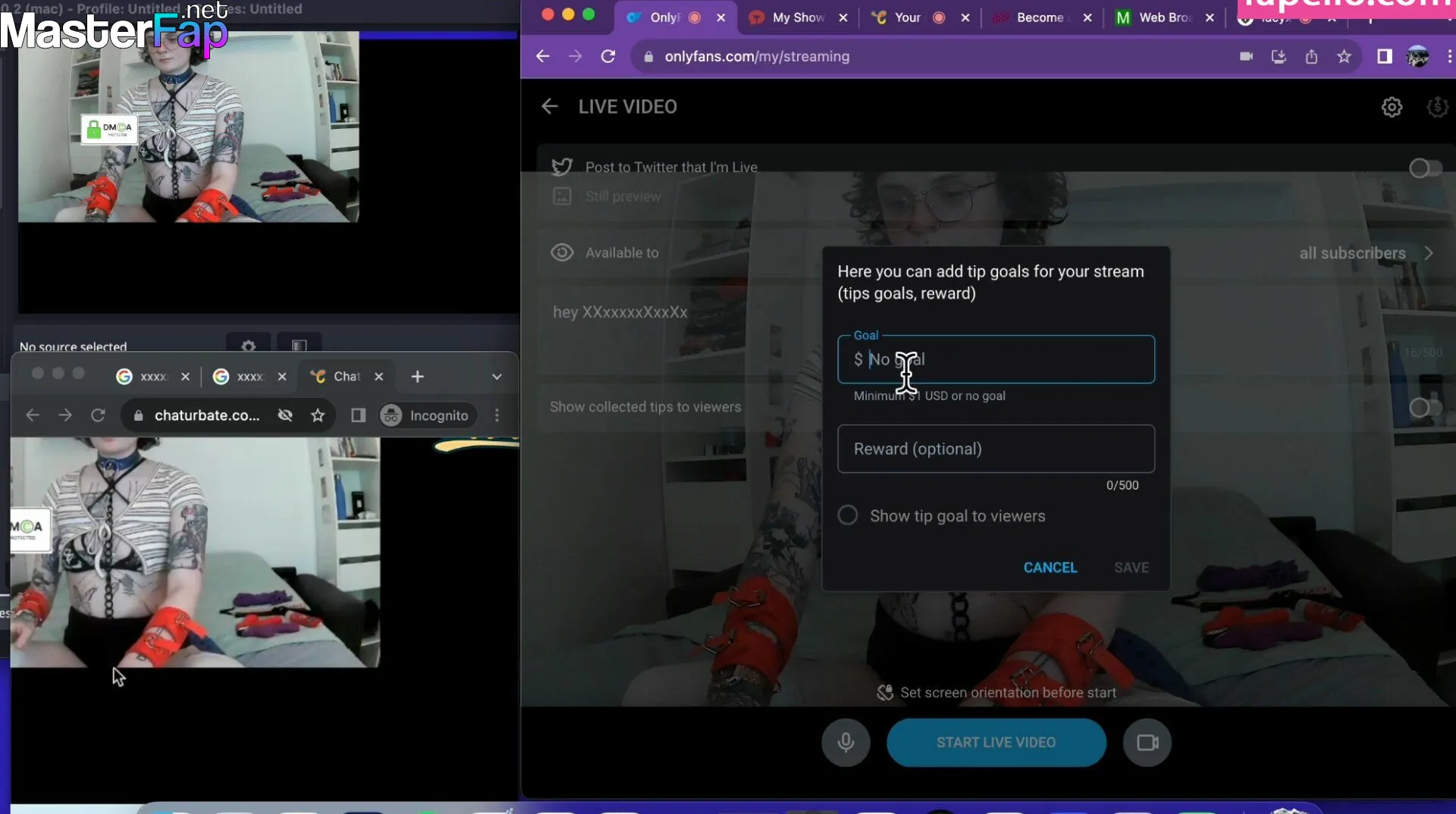Screen dimensions: 1456x814
Task: Click the Reward (optional) field
Action: [x=996, y=449]
